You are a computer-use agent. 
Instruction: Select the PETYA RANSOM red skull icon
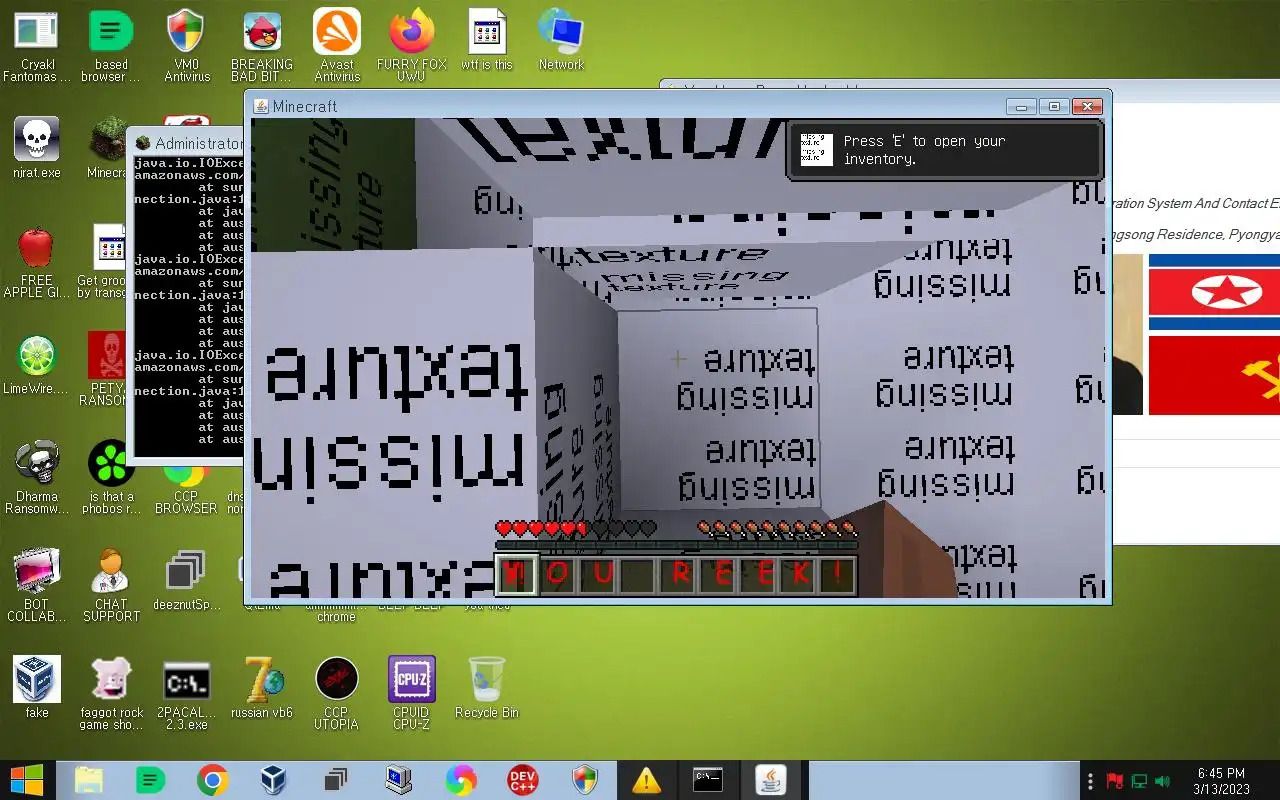pos(106,370)
